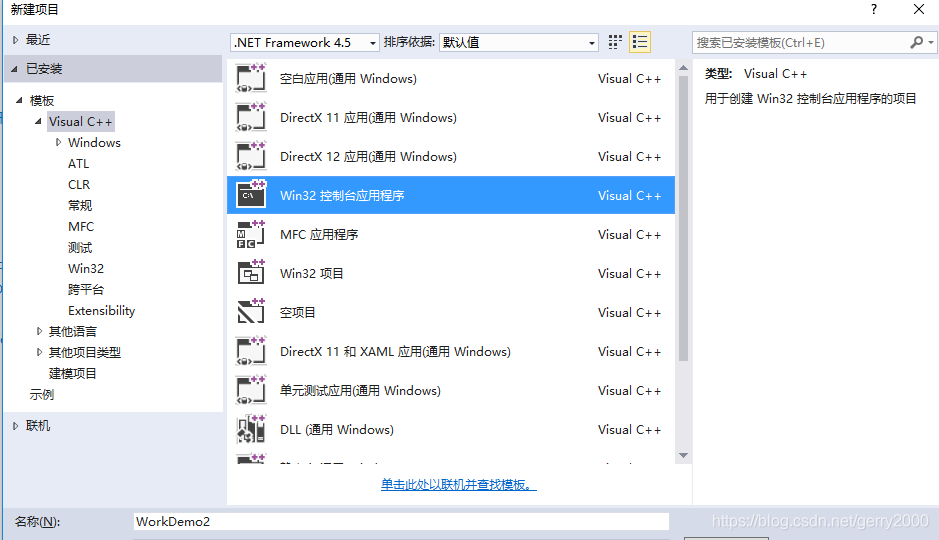
Task: Open the .NET Framework 4.5 dropdown
Action: tap(305, 43)
